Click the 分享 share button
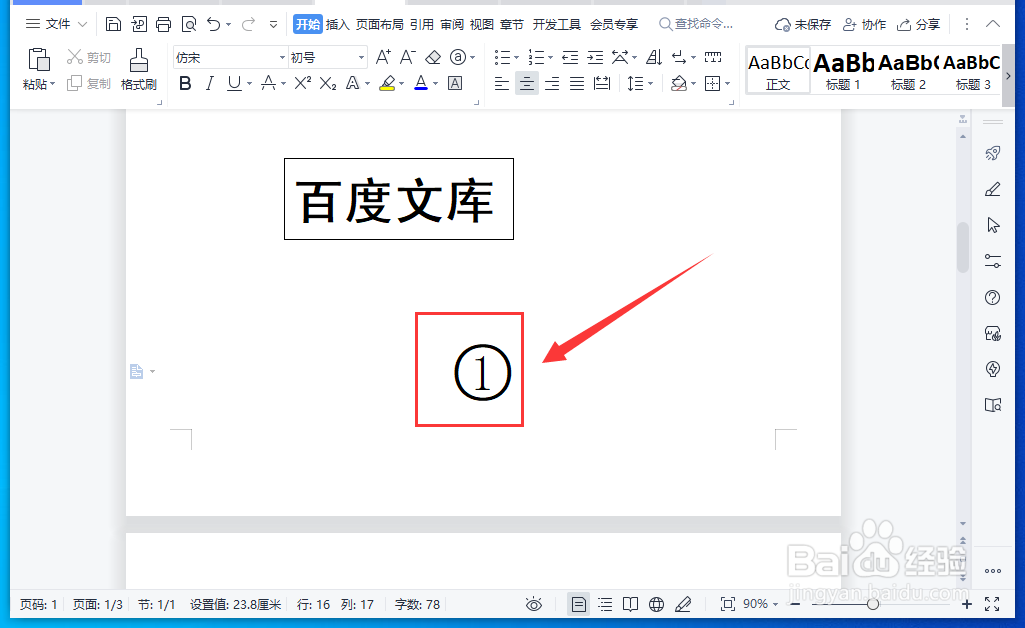1025x628 pixels. click(x=918, y=25)
